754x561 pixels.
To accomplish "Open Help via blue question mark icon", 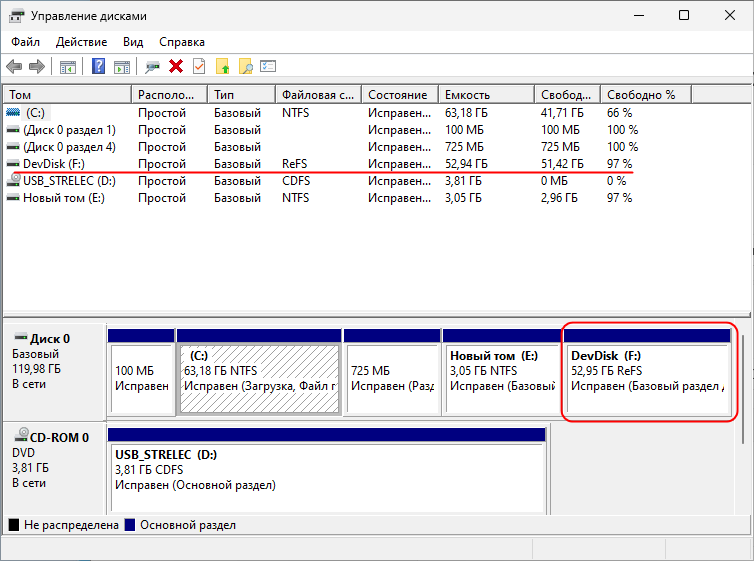I will [99, 67].
